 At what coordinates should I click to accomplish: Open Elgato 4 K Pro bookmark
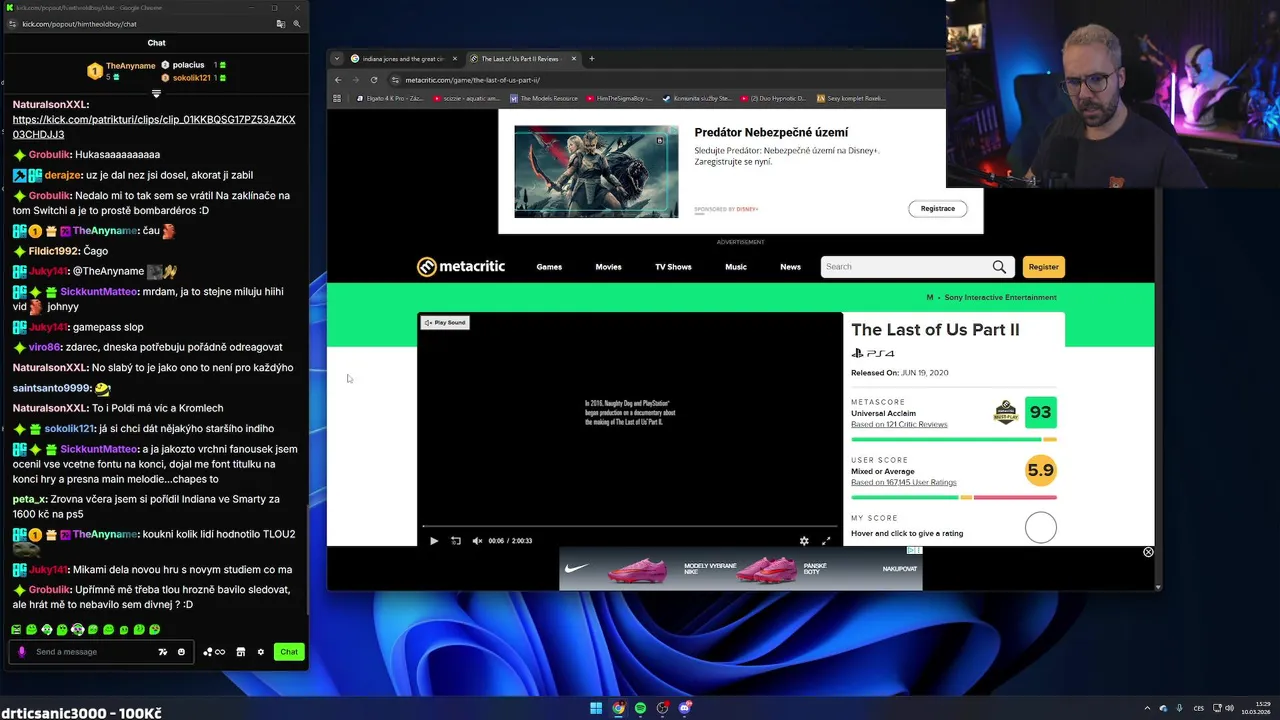(390, 99)
